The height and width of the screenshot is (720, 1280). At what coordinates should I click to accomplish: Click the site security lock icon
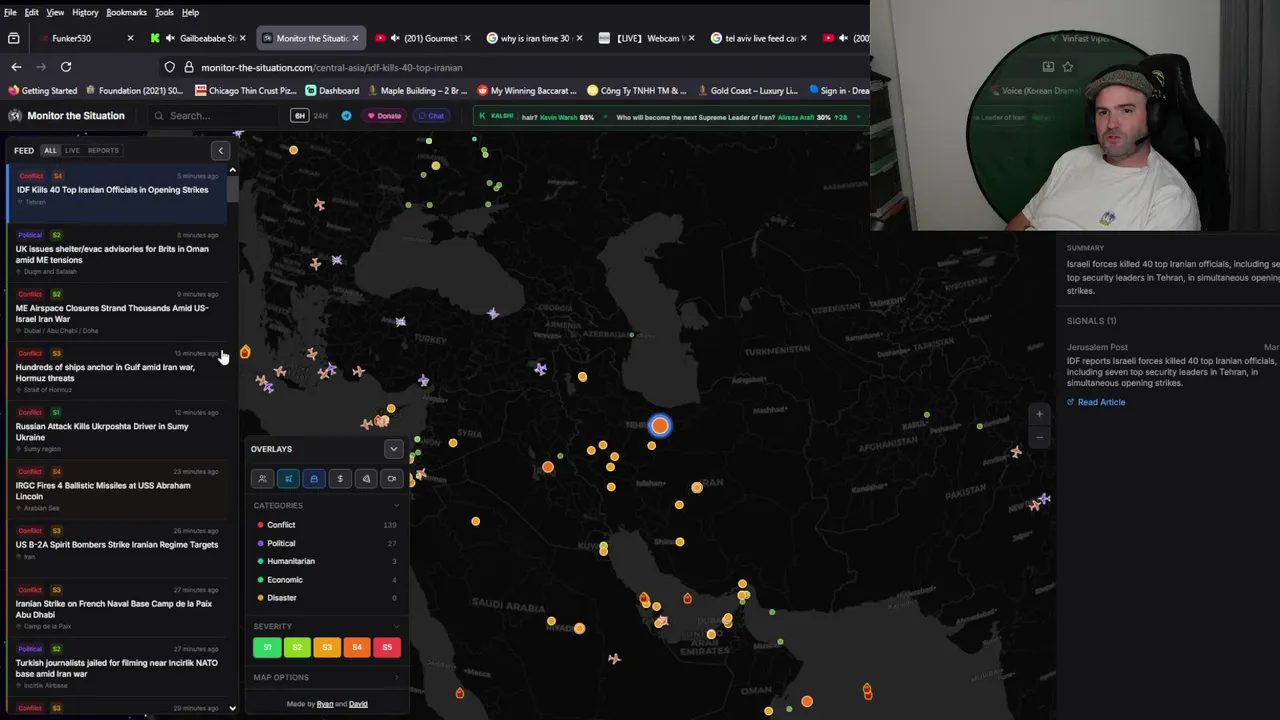(x=188, y=67)
